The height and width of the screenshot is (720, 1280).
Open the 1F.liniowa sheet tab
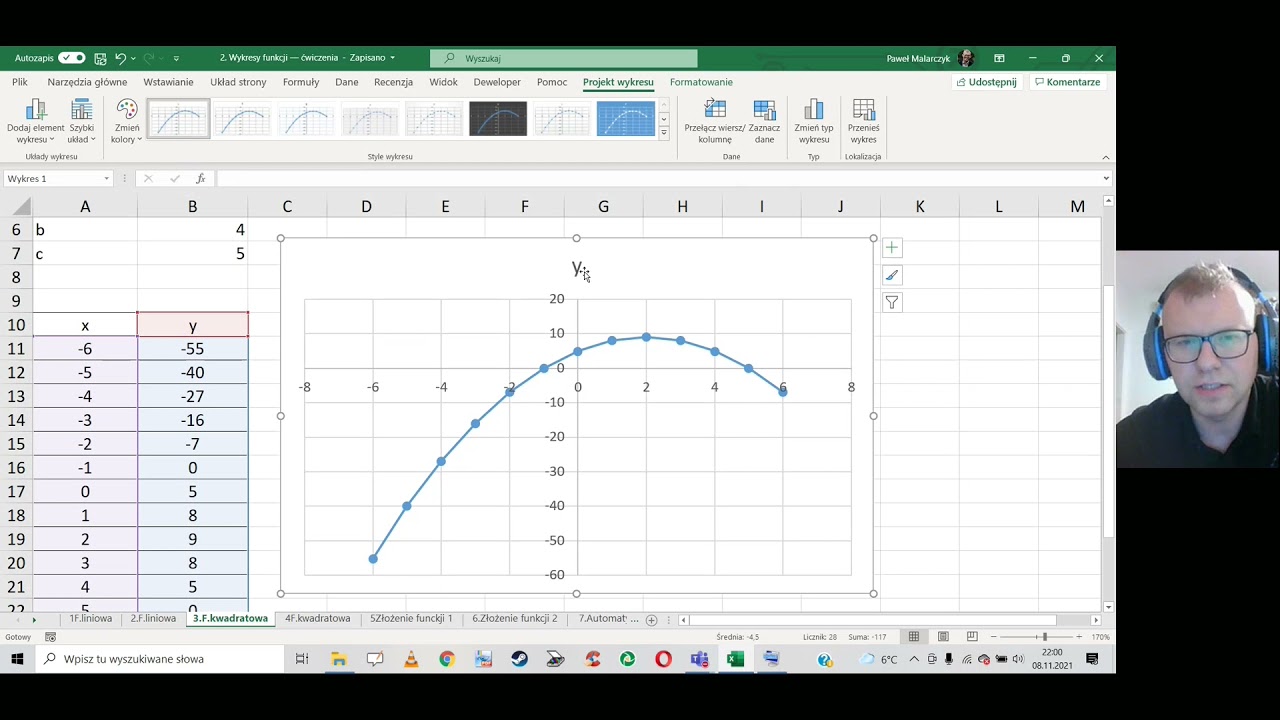(x=90, y=619)
